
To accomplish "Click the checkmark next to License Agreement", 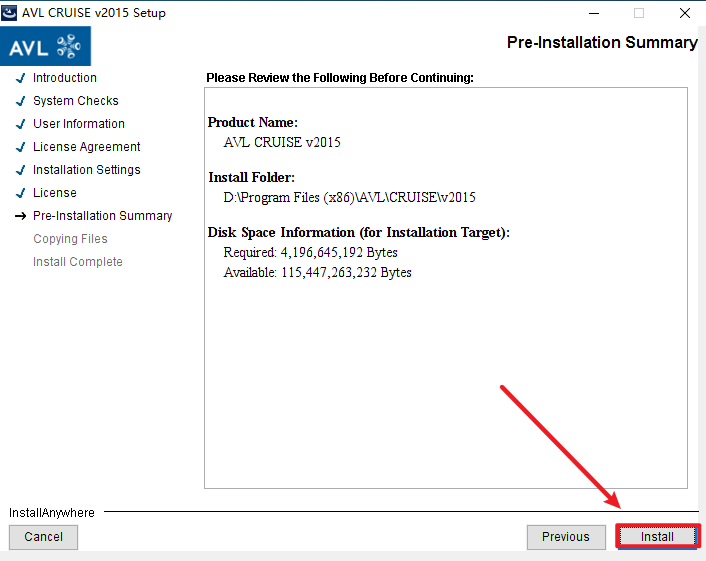I will tap(20, 147).
